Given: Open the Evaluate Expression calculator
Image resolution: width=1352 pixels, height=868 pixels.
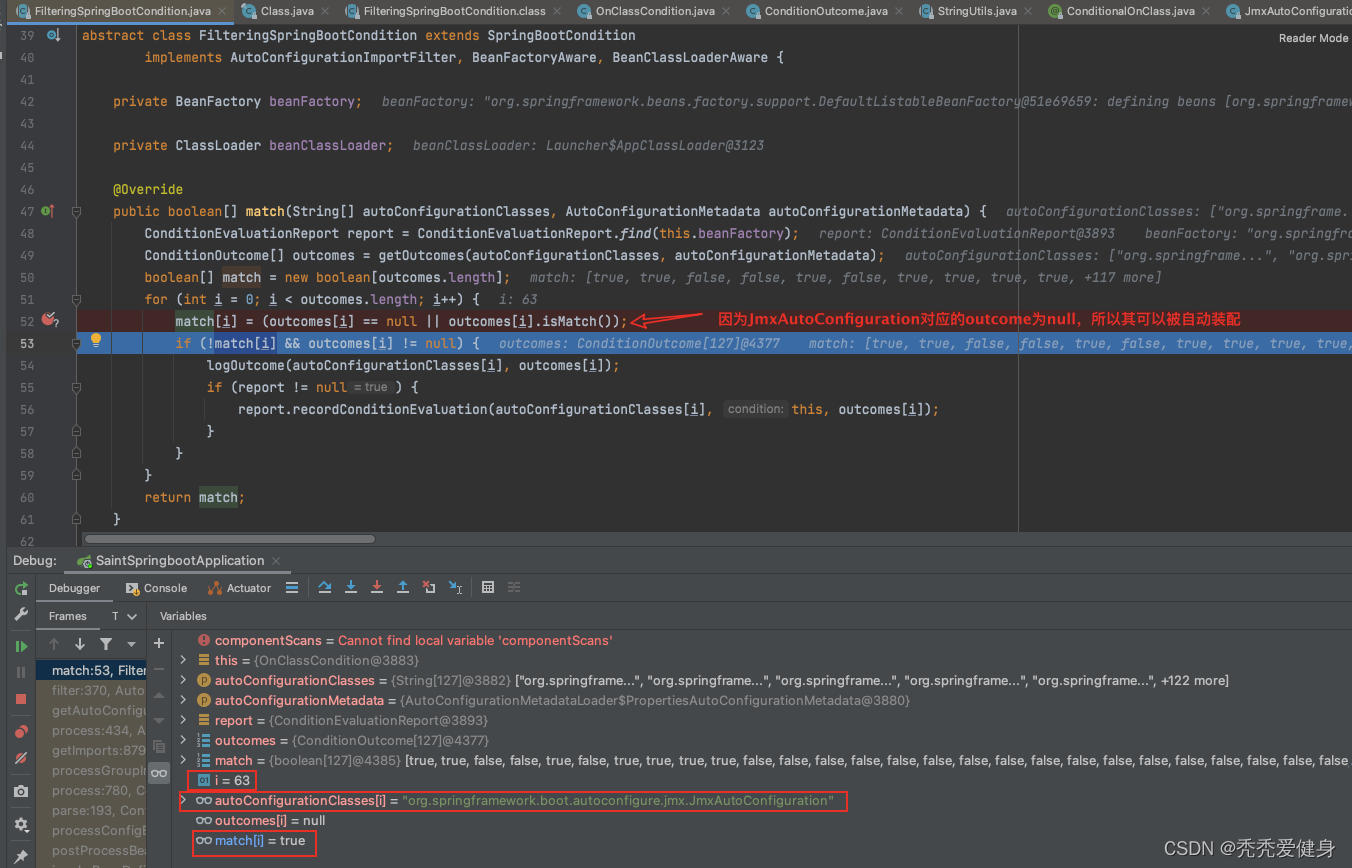Looking at the screenshot, I should pos(488,588).
